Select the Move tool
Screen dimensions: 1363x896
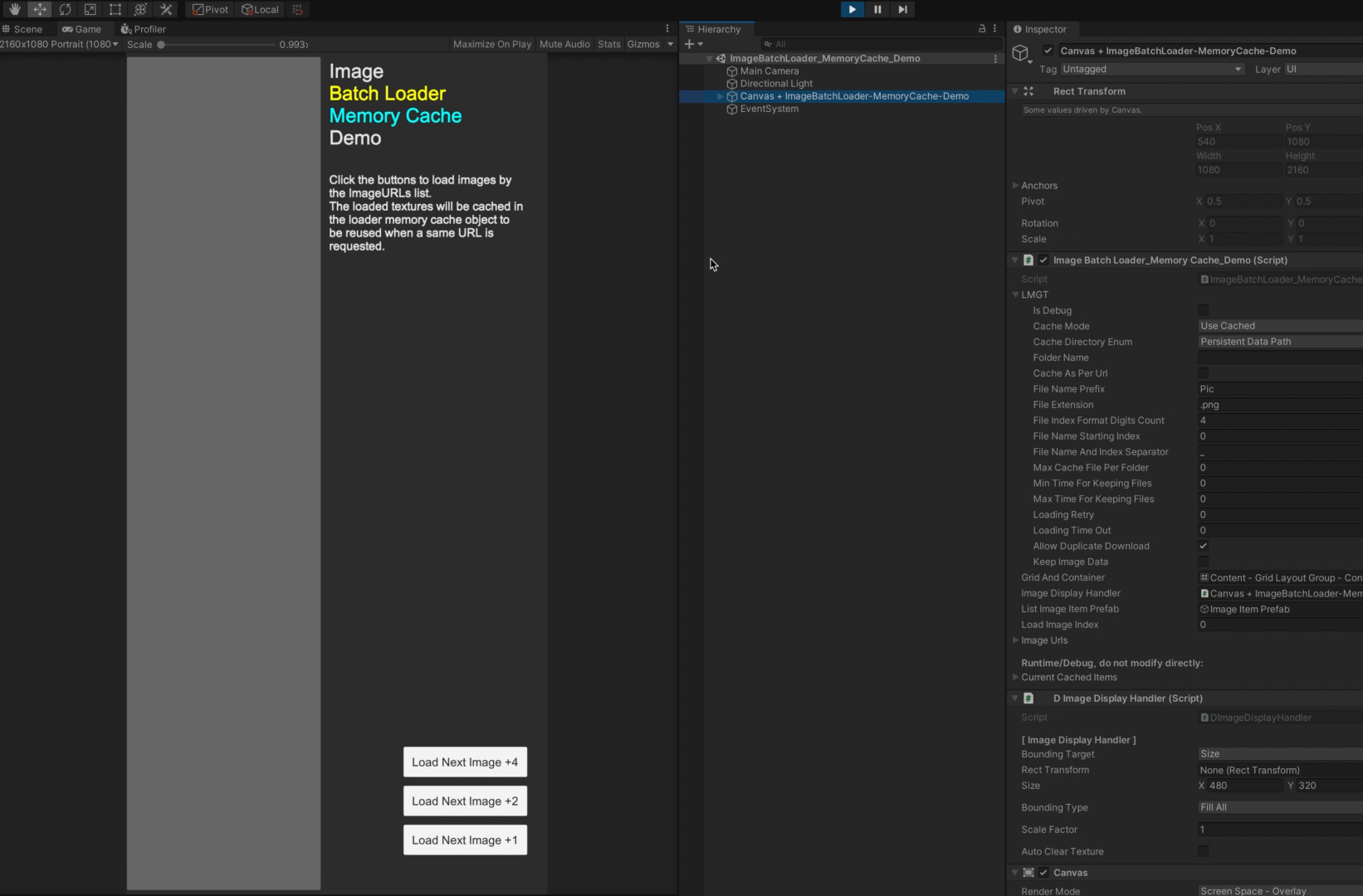(40, 9)
